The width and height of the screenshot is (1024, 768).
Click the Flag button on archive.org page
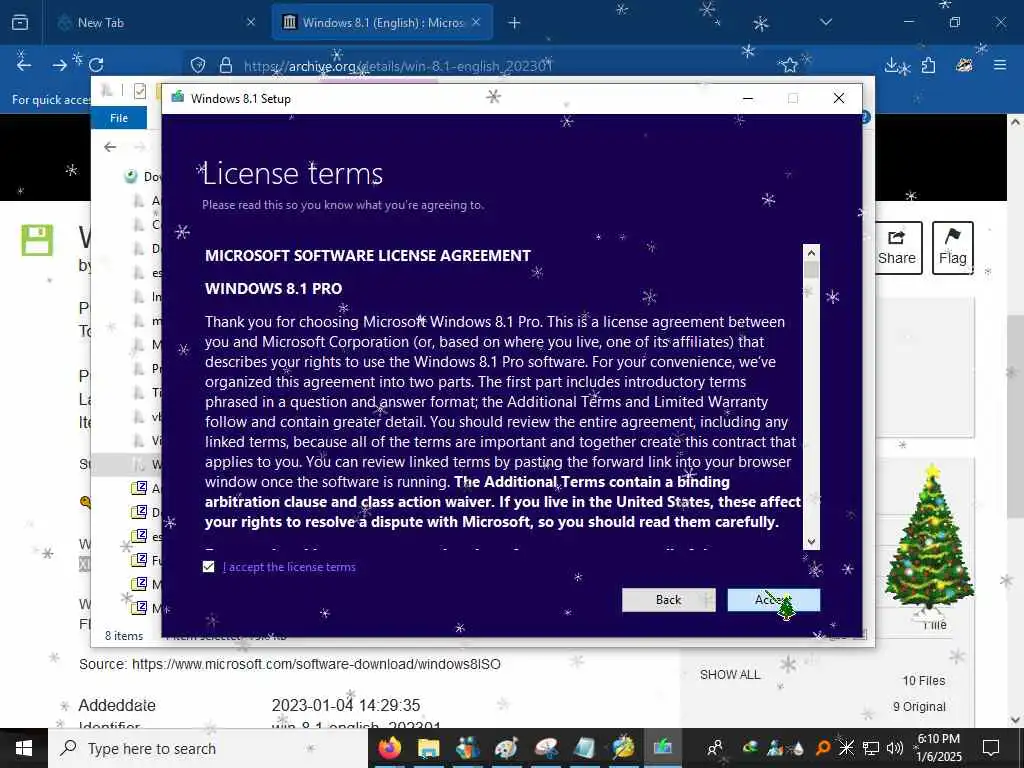click(953, 248)
